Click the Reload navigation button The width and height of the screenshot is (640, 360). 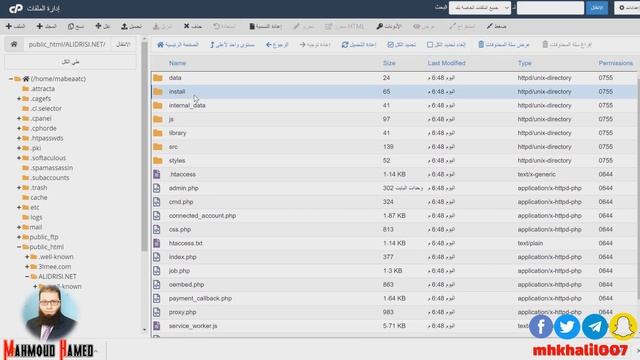tap(358, 44)
